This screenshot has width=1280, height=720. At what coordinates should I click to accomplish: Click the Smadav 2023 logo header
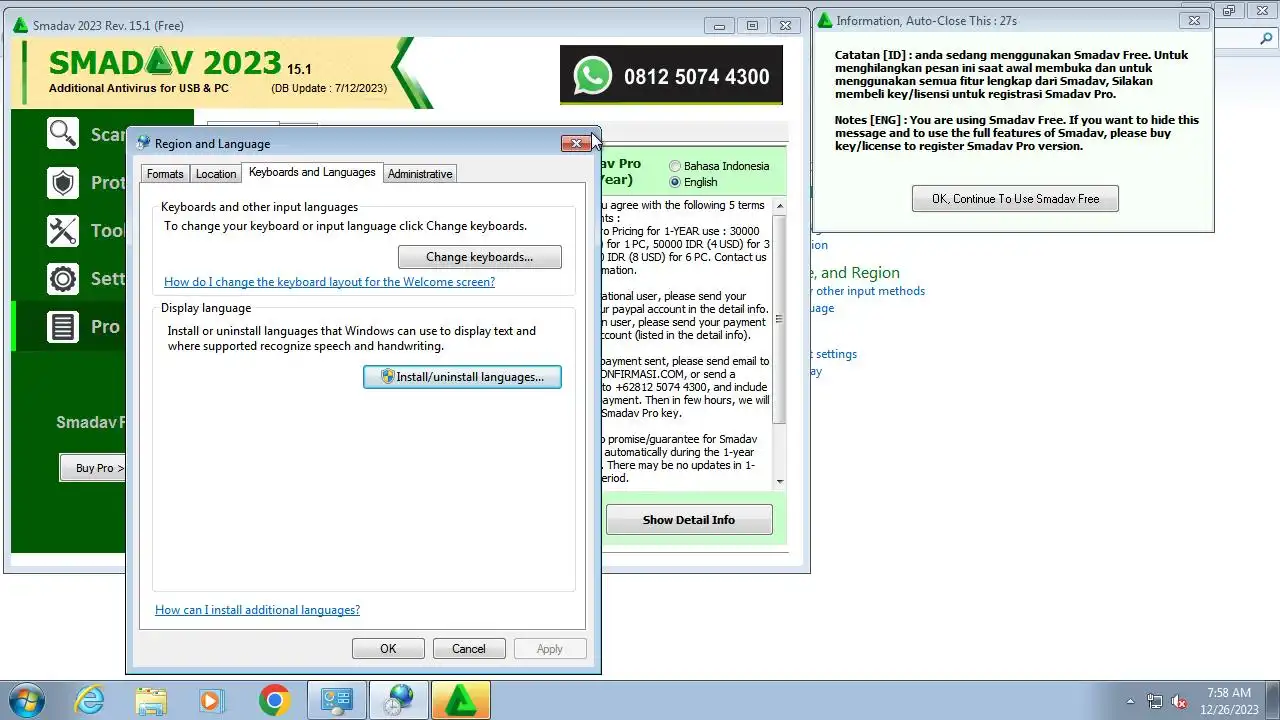165,63
